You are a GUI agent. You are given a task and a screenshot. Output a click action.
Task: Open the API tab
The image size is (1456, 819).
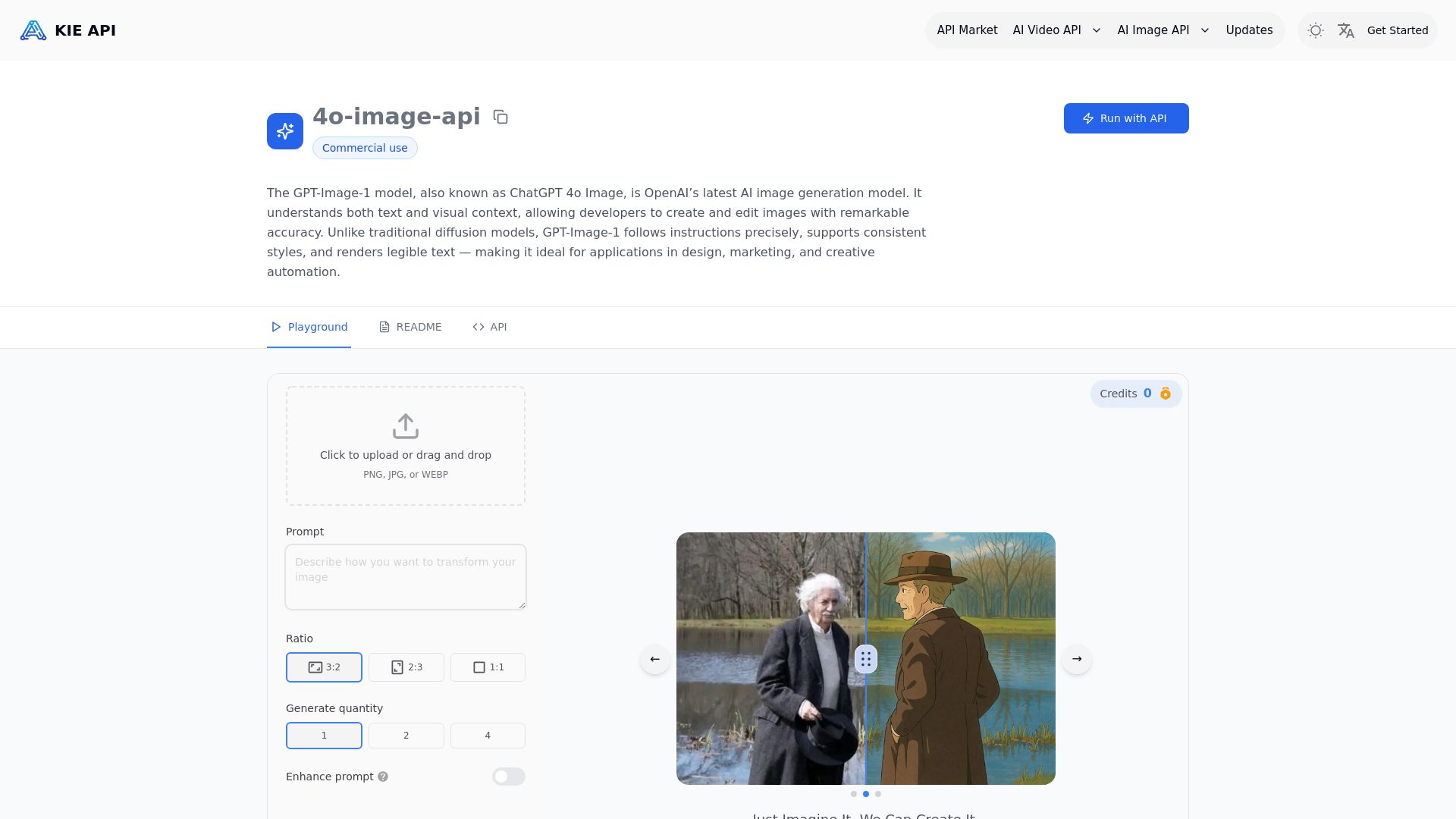click(x=489, y=327)
